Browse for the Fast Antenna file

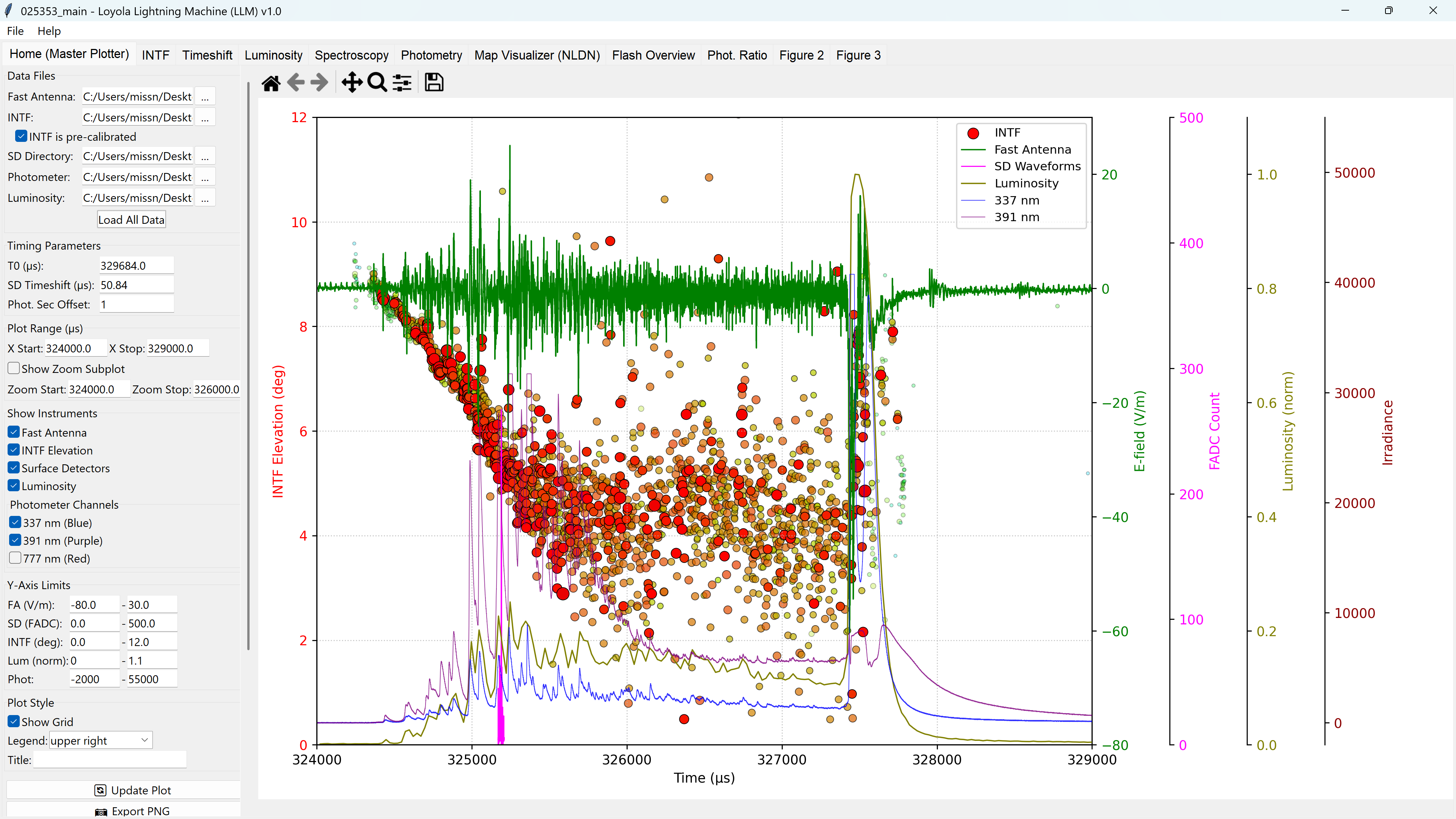point(204,97)
